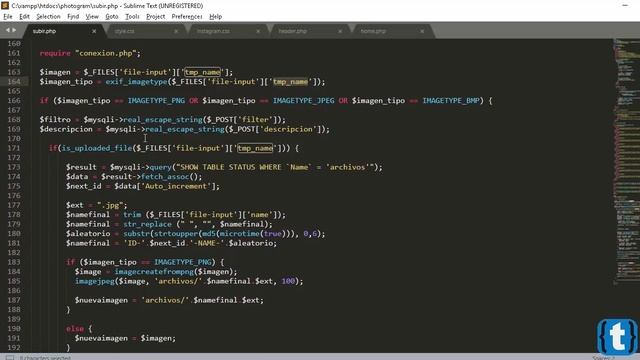640x360 pixels.
Task: Click the exif_imagetype function call
Action: (x=137, y=82)
